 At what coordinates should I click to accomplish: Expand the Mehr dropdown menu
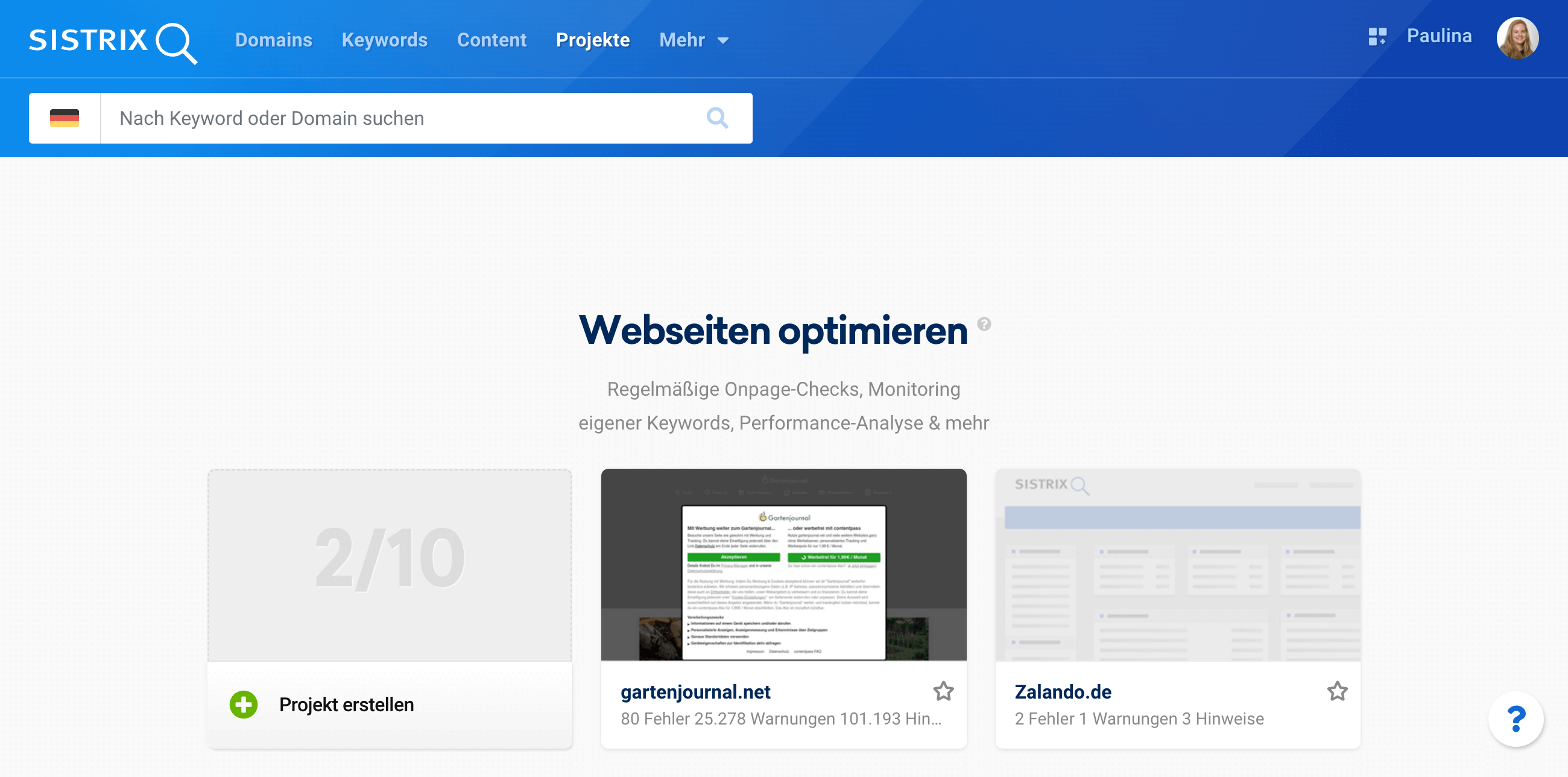coord(694,40)
